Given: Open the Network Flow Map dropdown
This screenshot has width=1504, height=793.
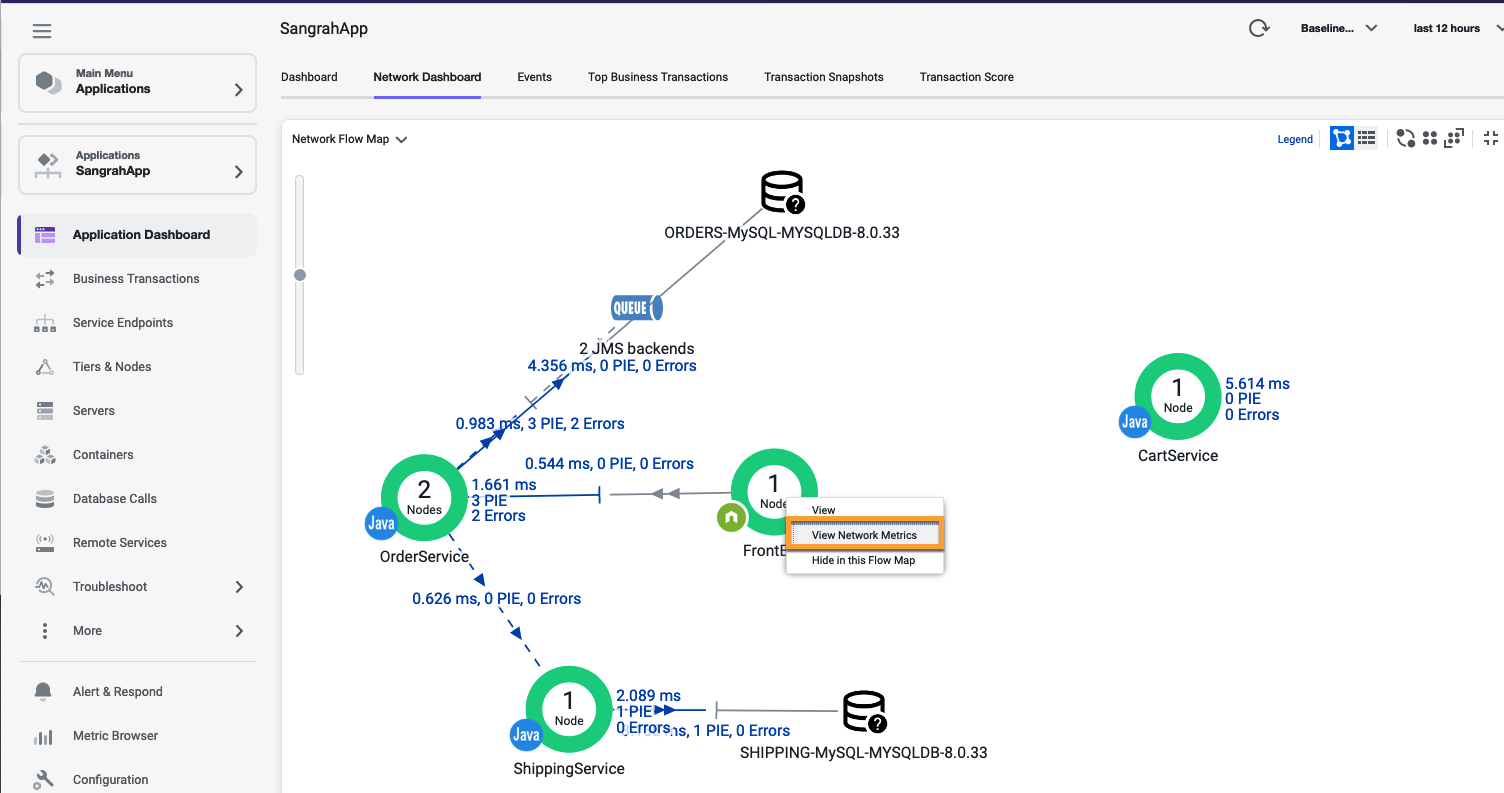Looking at the screenshot, I should pos(350,139).
